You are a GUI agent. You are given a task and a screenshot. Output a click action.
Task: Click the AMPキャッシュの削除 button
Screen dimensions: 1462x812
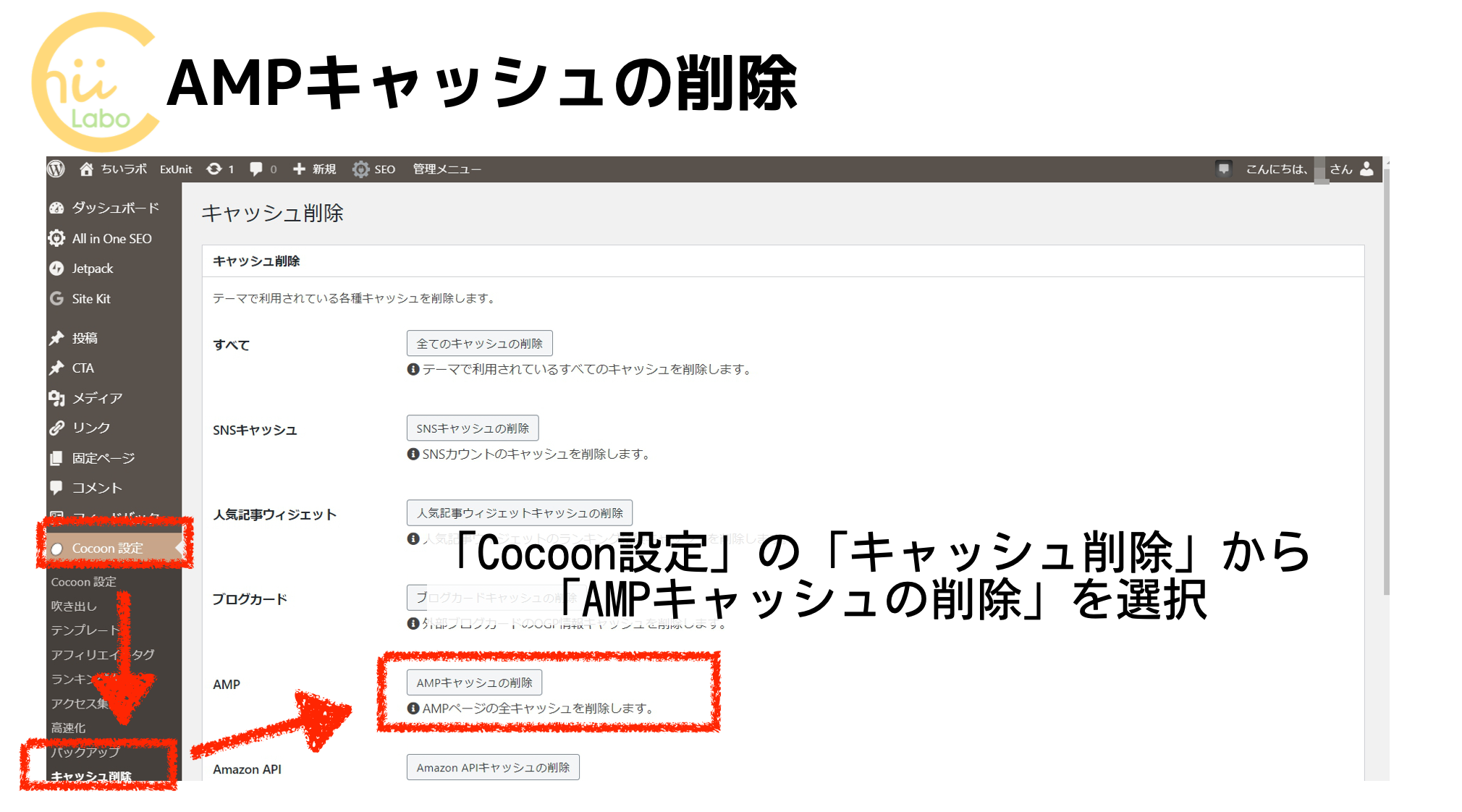click(474, 681)
